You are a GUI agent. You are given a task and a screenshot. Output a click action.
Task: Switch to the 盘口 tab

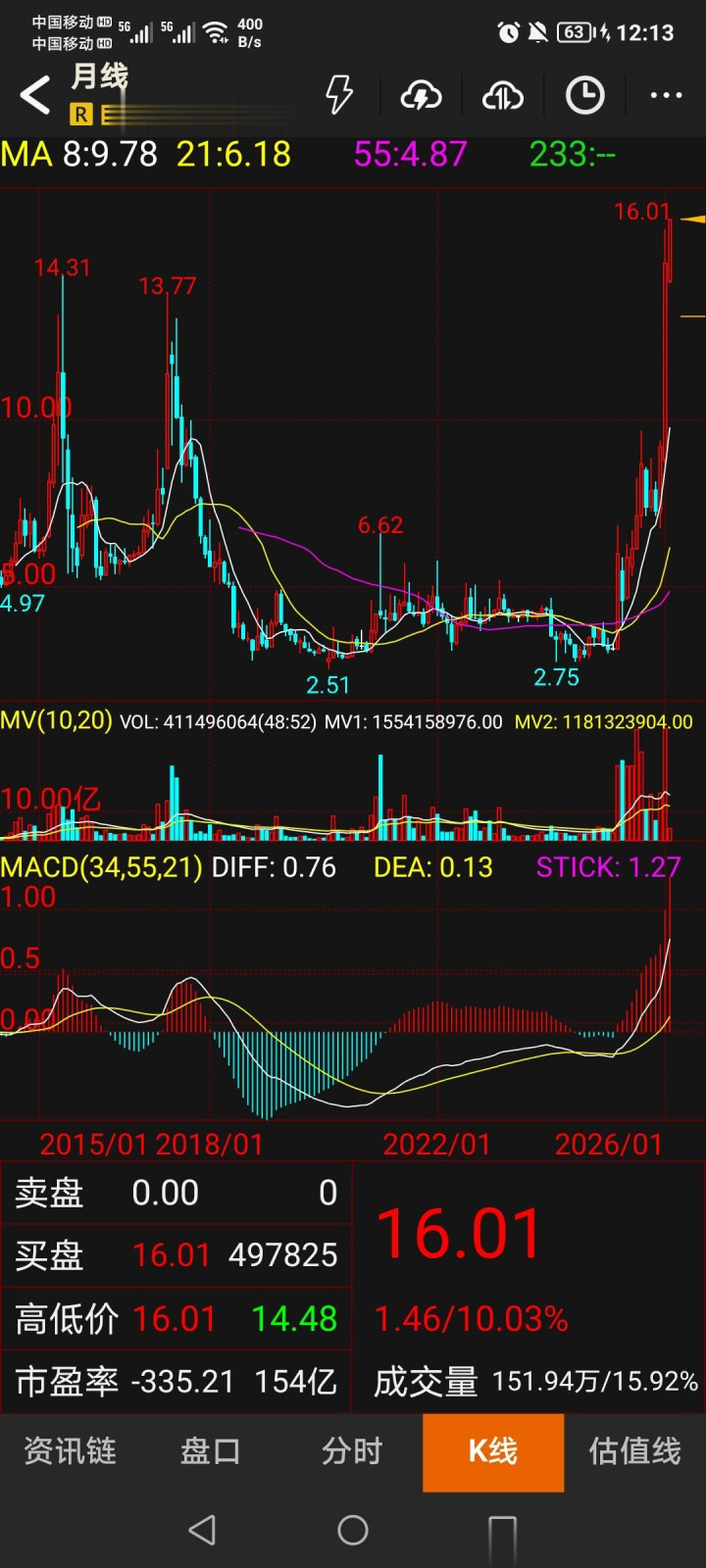tap(211, 1451)
